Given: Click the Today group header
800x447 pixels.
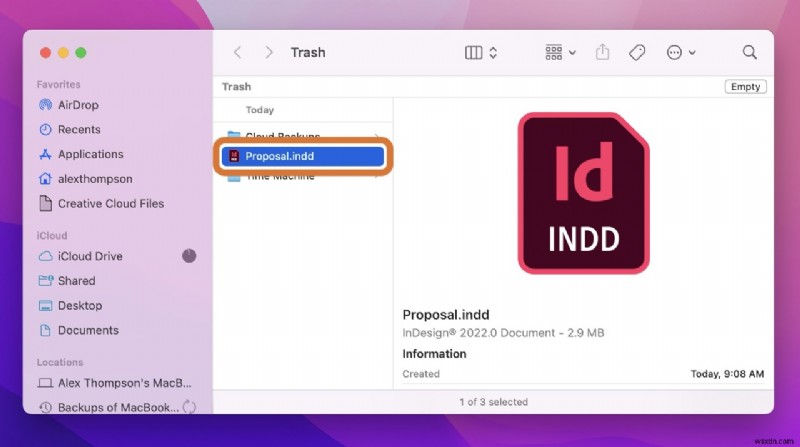Looking at the screenshot, I should click(x=260, y=110).
